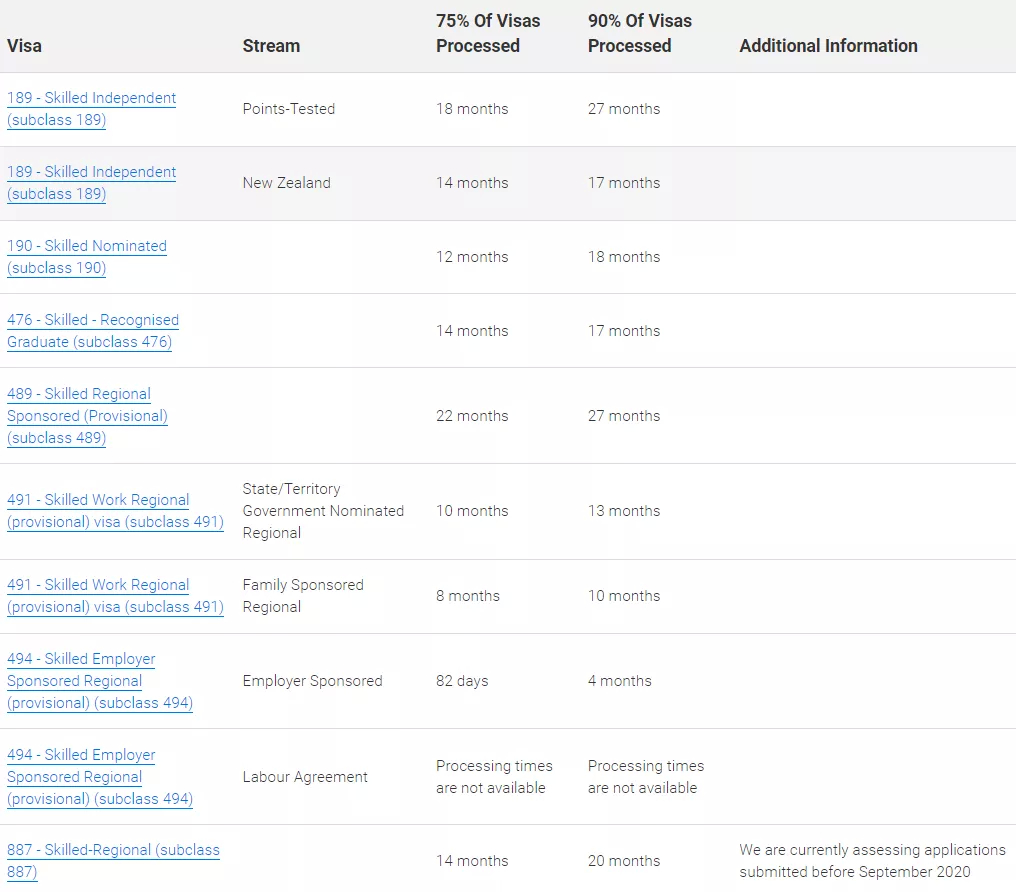Open 494 link in Employer Sponsored row

(x=100, y=681)
